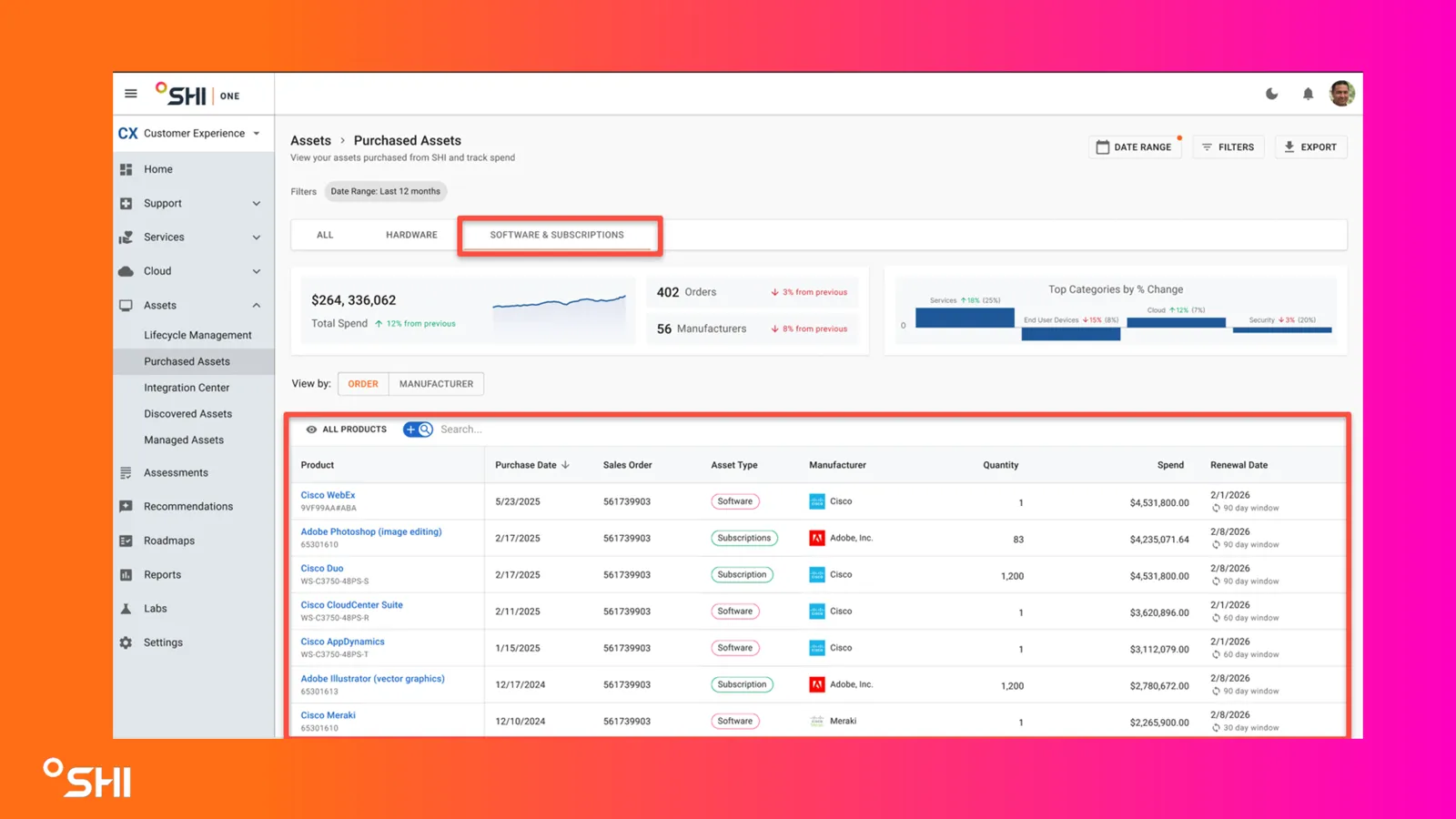This screenshot has height=819, width=1456.
Task: Open user profile avatar
Action: pos(1342,93)
